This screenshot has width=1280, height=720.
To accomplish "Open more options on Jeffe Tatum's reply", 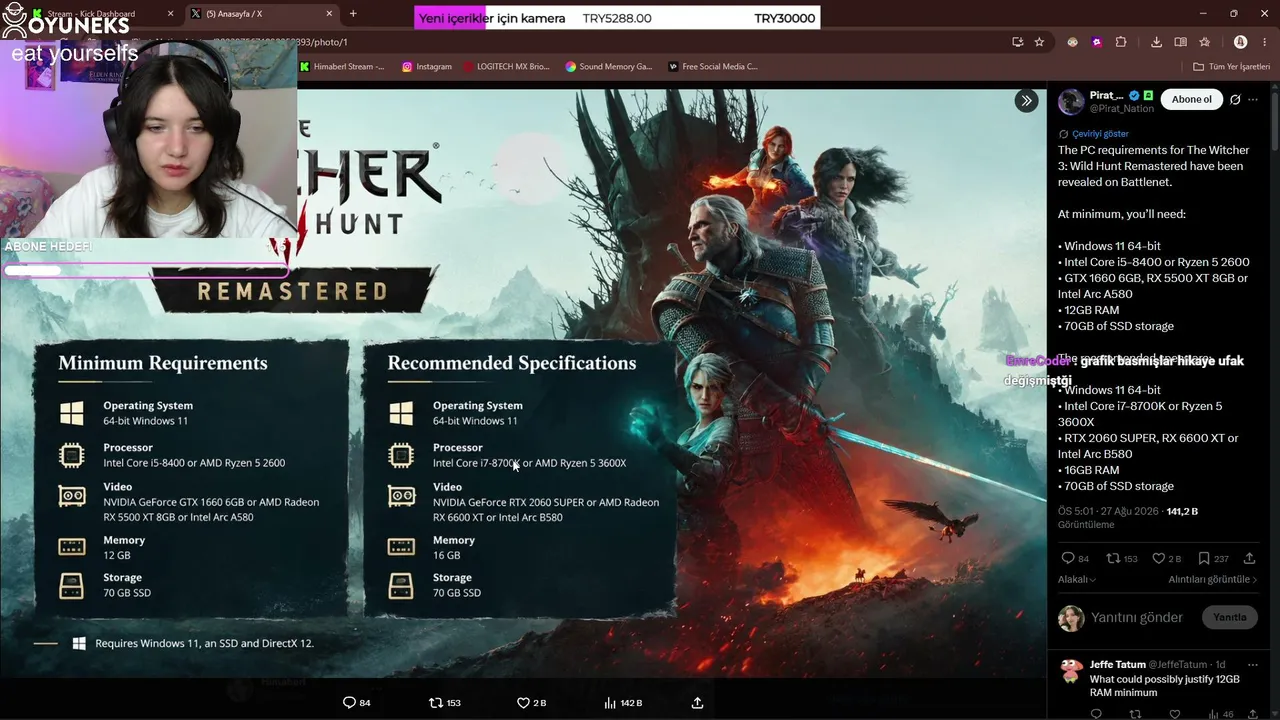I will click(x=1253, y=665).
